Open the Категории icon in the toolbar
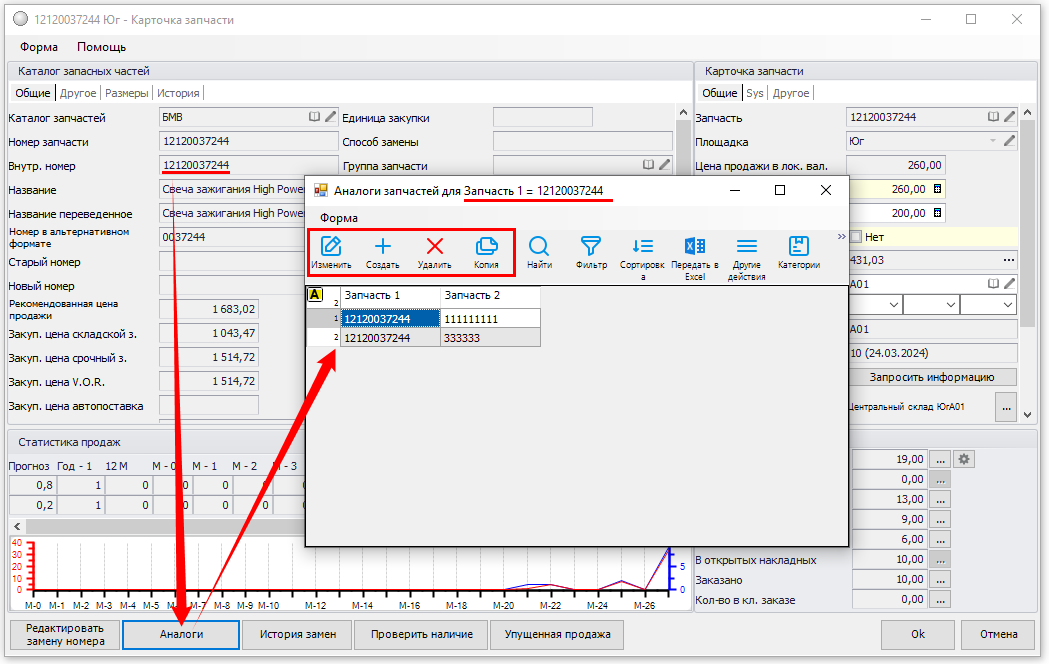The height and width of the screenshot is (664, 1049). pyautogui.click(x=799, y=247)
